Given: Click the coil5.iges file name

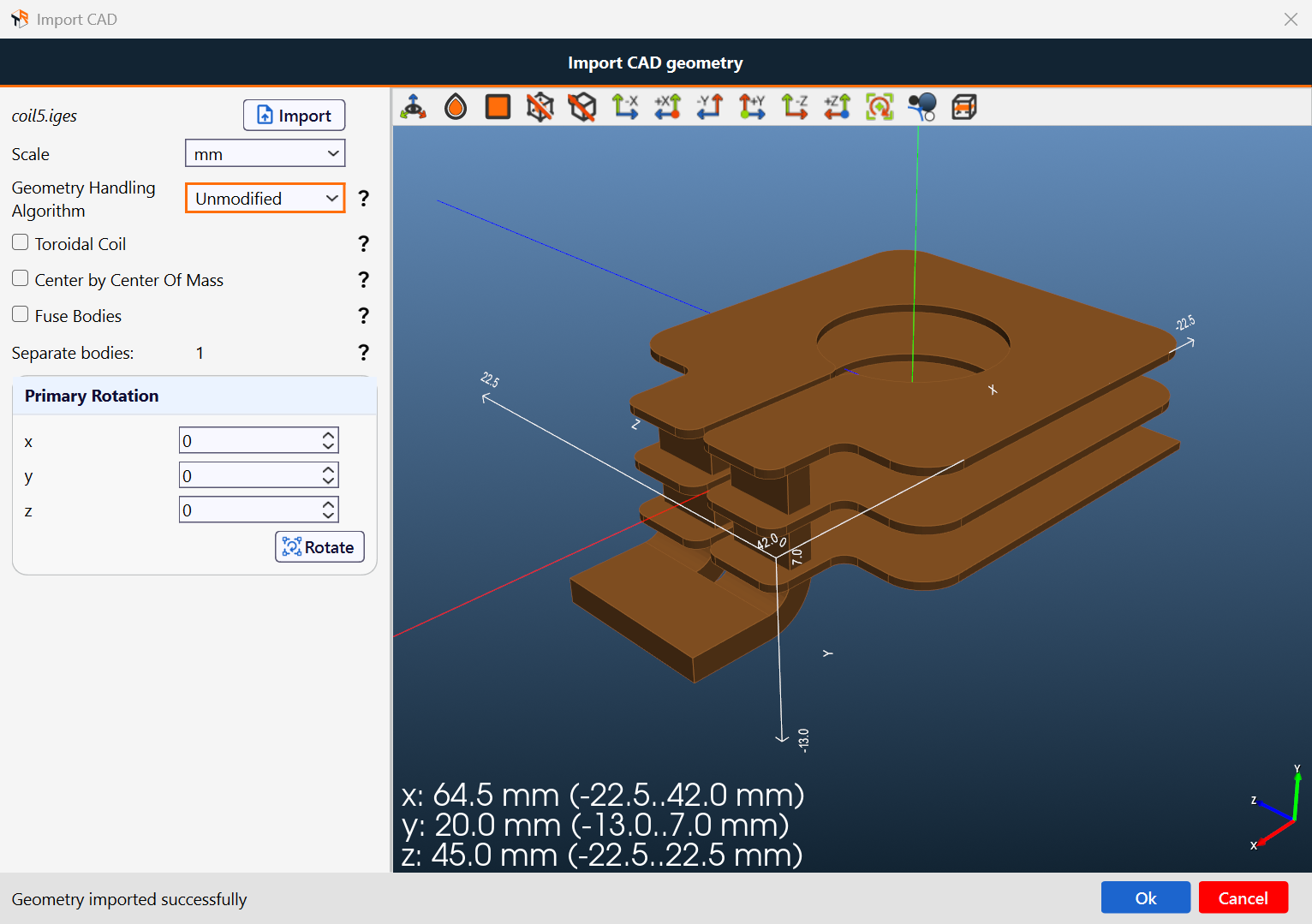Looking at the screenshot, I should tap(45, 116).
